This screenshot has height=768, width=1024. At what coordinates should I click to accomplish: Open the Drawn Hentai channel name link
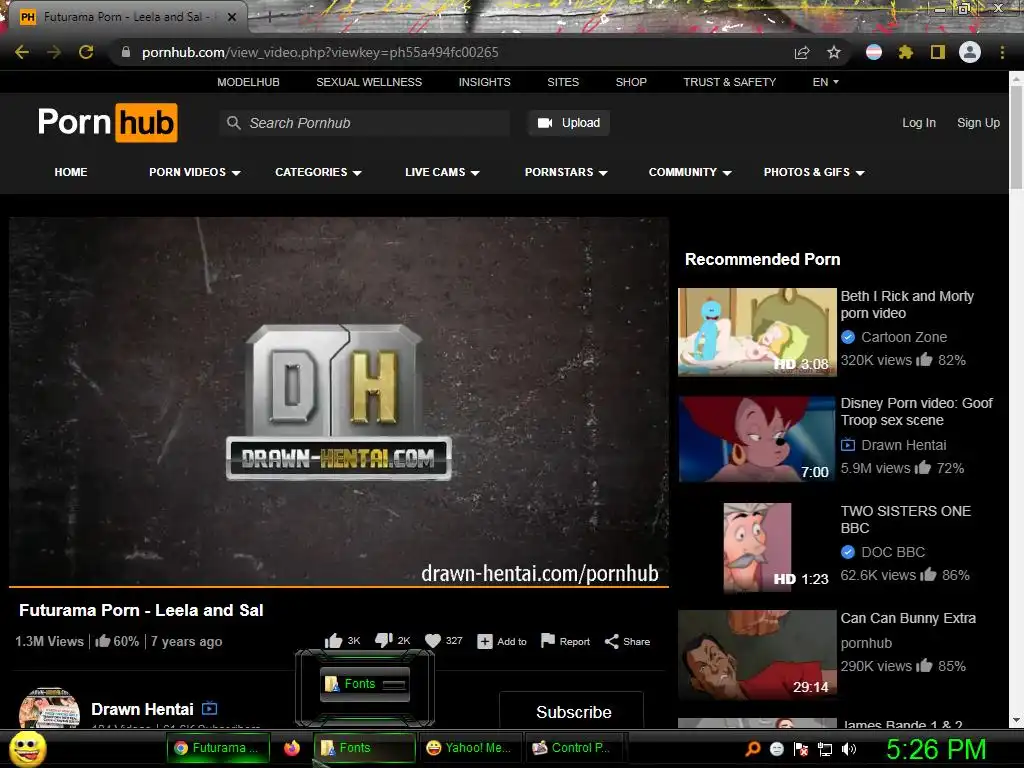point(142,709)
